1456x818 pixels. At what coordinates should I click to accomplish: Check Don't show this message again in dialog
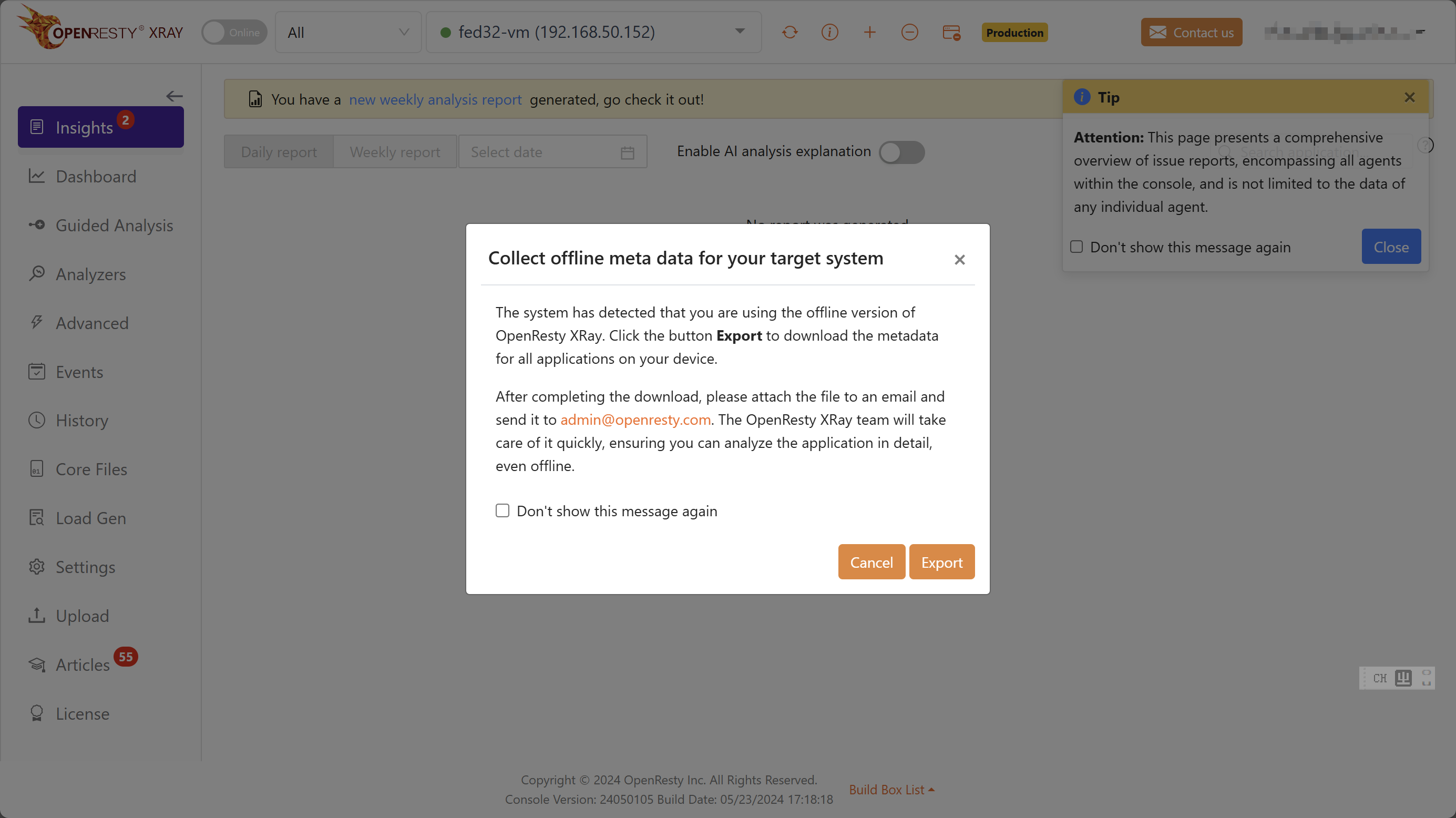(x=502, y=510)
